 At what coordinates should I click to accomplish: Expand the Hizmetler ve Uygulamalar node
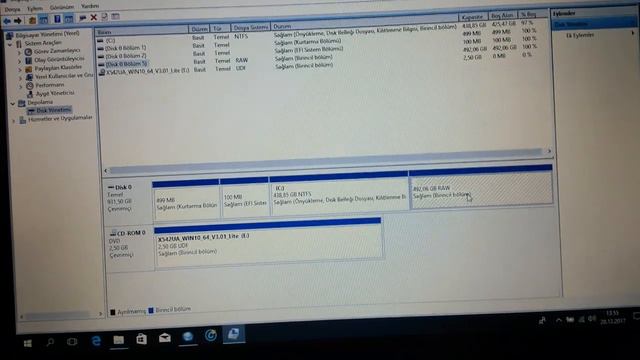[13, 121]
